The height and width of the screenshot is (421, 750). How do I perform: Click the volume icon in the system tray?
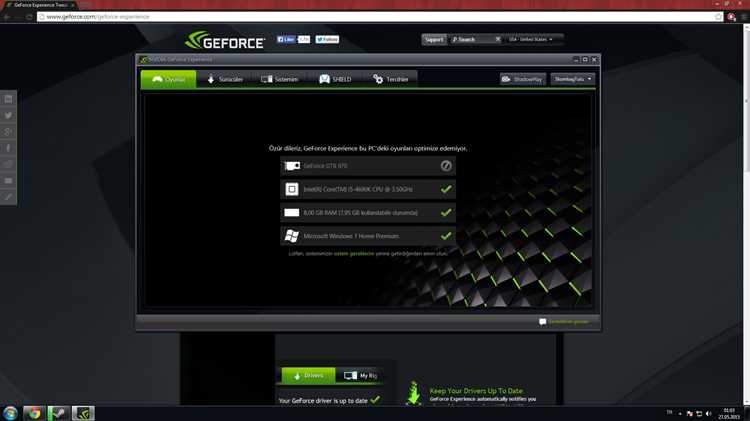coord(709,413)
